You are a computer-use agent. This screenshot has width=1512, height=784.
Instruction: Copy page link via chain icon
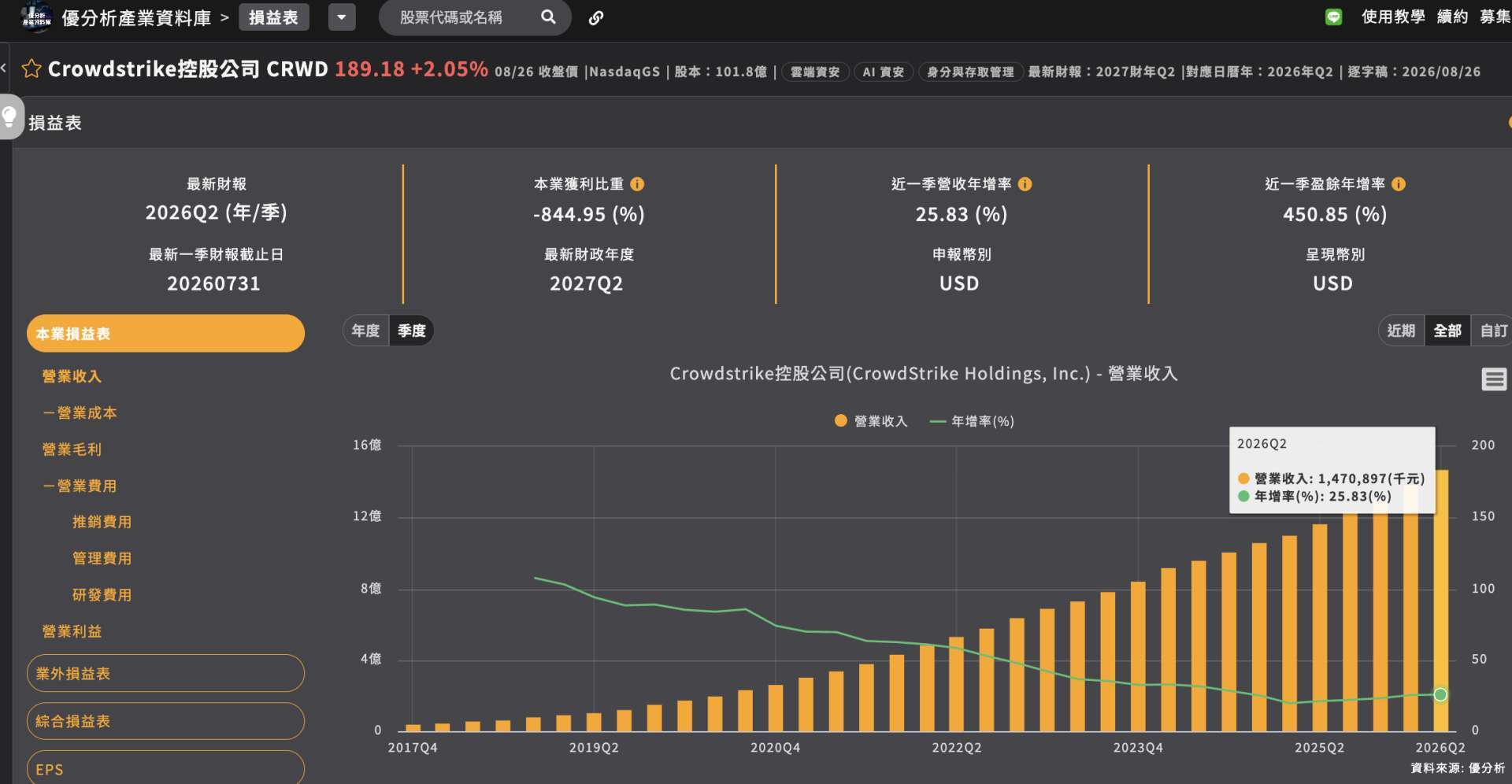pos(596,17)
